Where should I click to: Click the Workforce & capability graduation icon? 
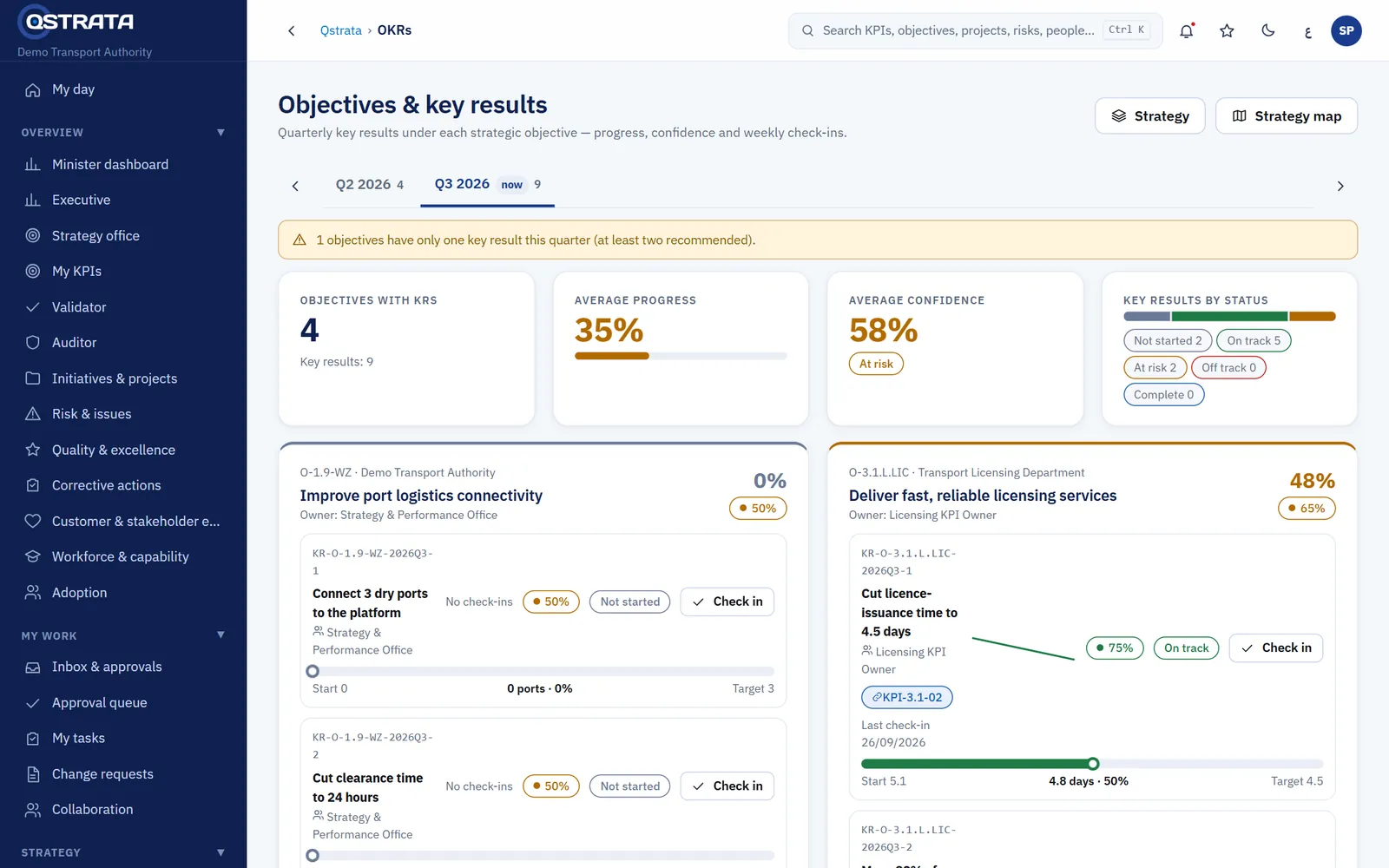coord(33,556)
